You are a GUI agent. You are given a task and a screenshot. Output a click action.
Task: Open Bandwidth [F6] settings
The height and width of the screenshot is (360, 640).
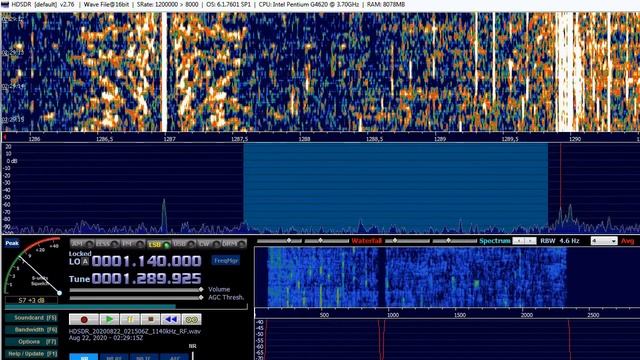click(31, 329)
